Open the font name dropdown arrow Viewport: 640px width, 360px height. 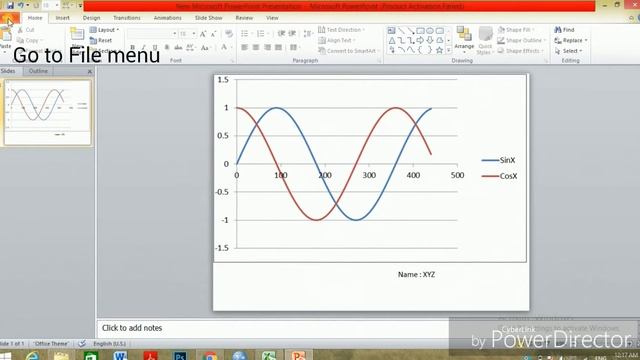(174, 34)
